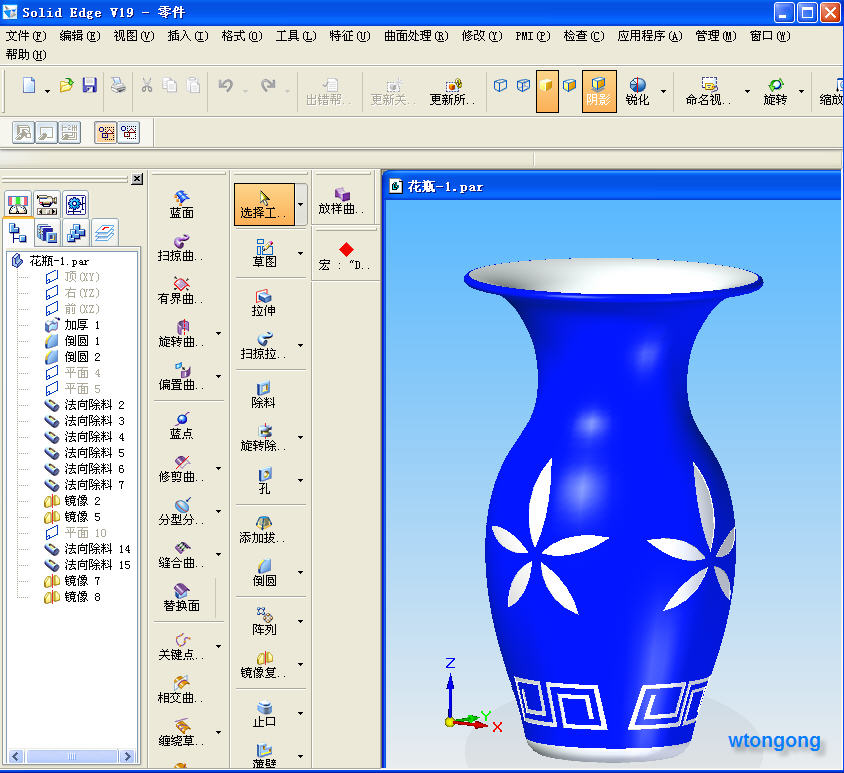Open the 帮助(H) menu
Viewport: 844px width, 773px height.
(x=26, y=55)
